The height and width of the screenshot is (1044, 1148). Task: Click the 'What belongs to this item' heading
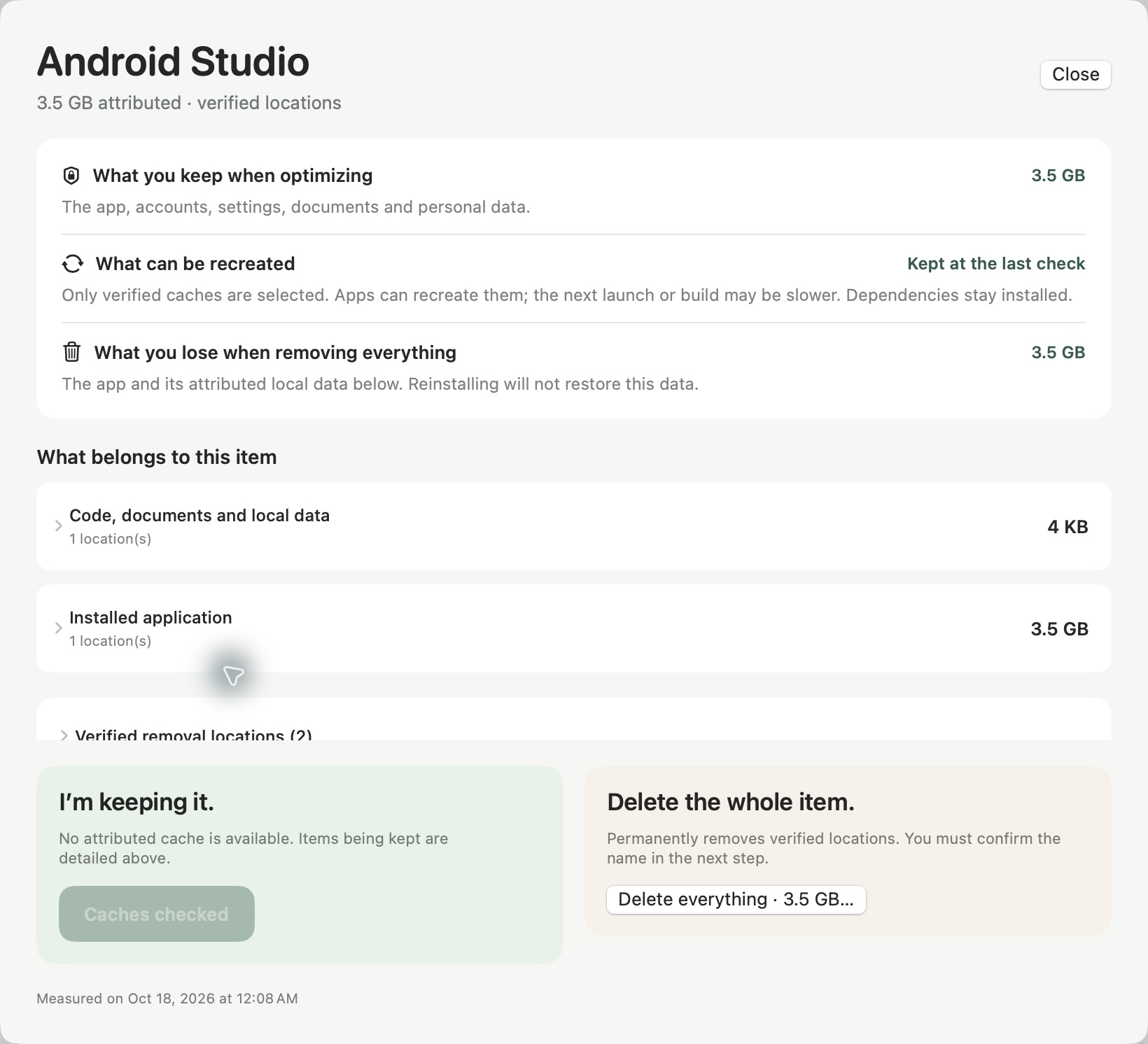[157, 457]
